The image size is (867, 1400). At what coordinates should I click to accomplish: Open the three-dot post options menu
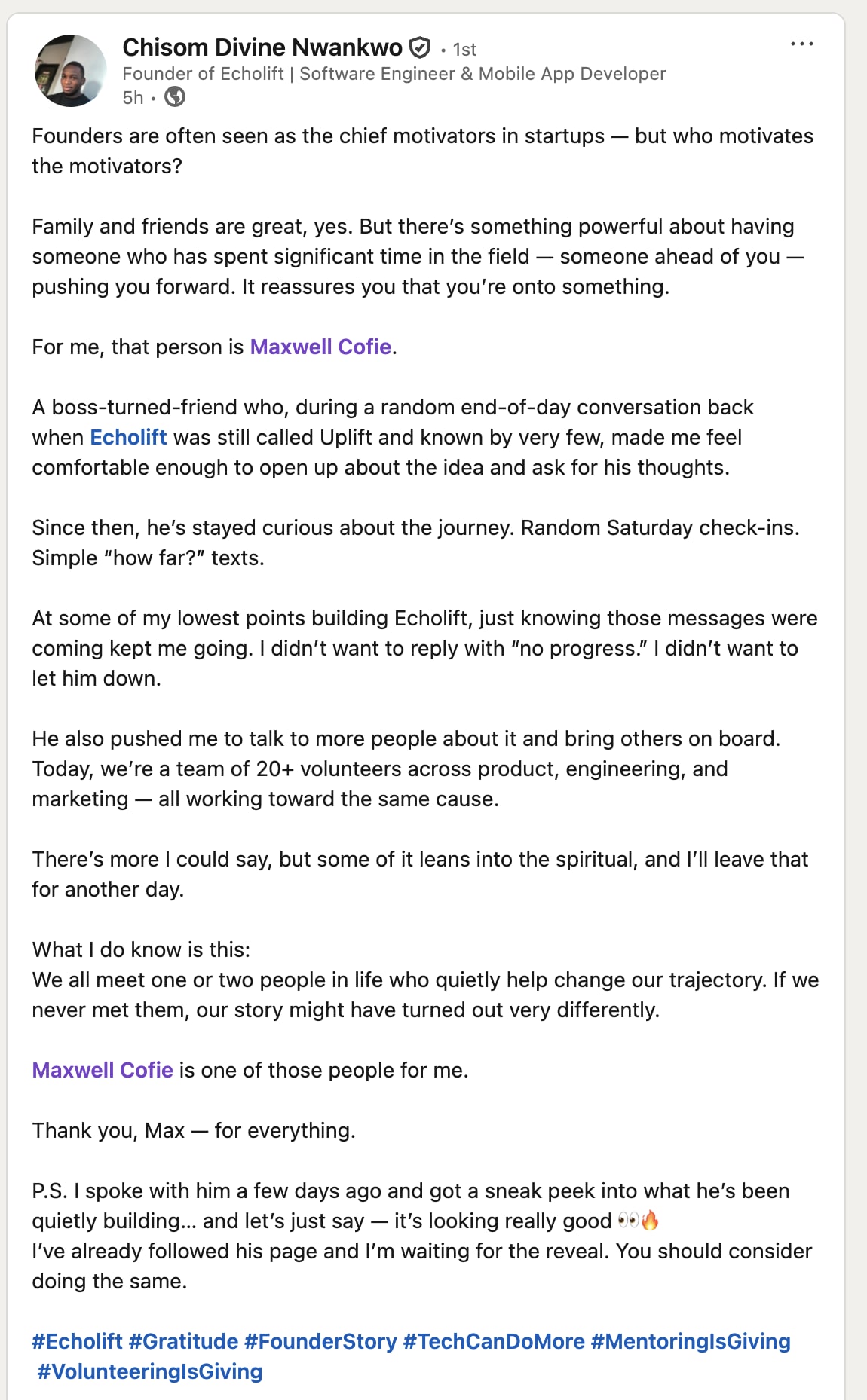tap(801, 44)
